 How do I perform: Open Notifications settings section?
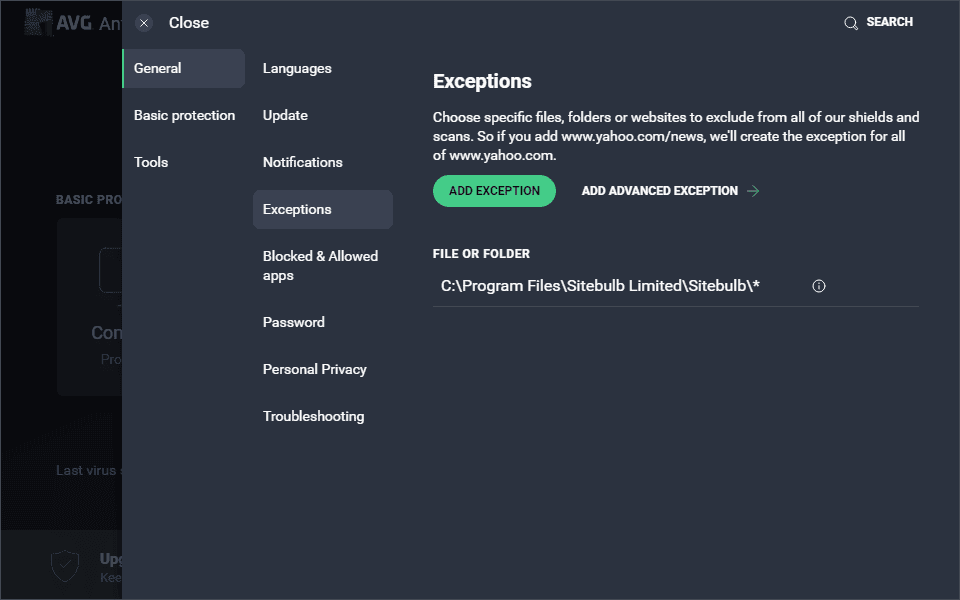[x=302, y=162]
